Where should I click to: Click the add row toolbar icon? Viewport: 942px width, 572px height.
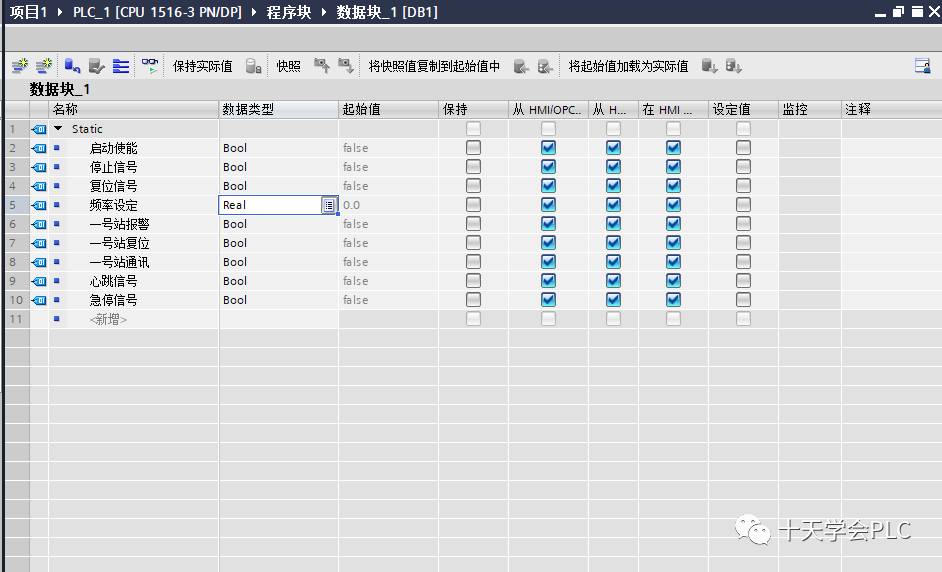point(44,66)
